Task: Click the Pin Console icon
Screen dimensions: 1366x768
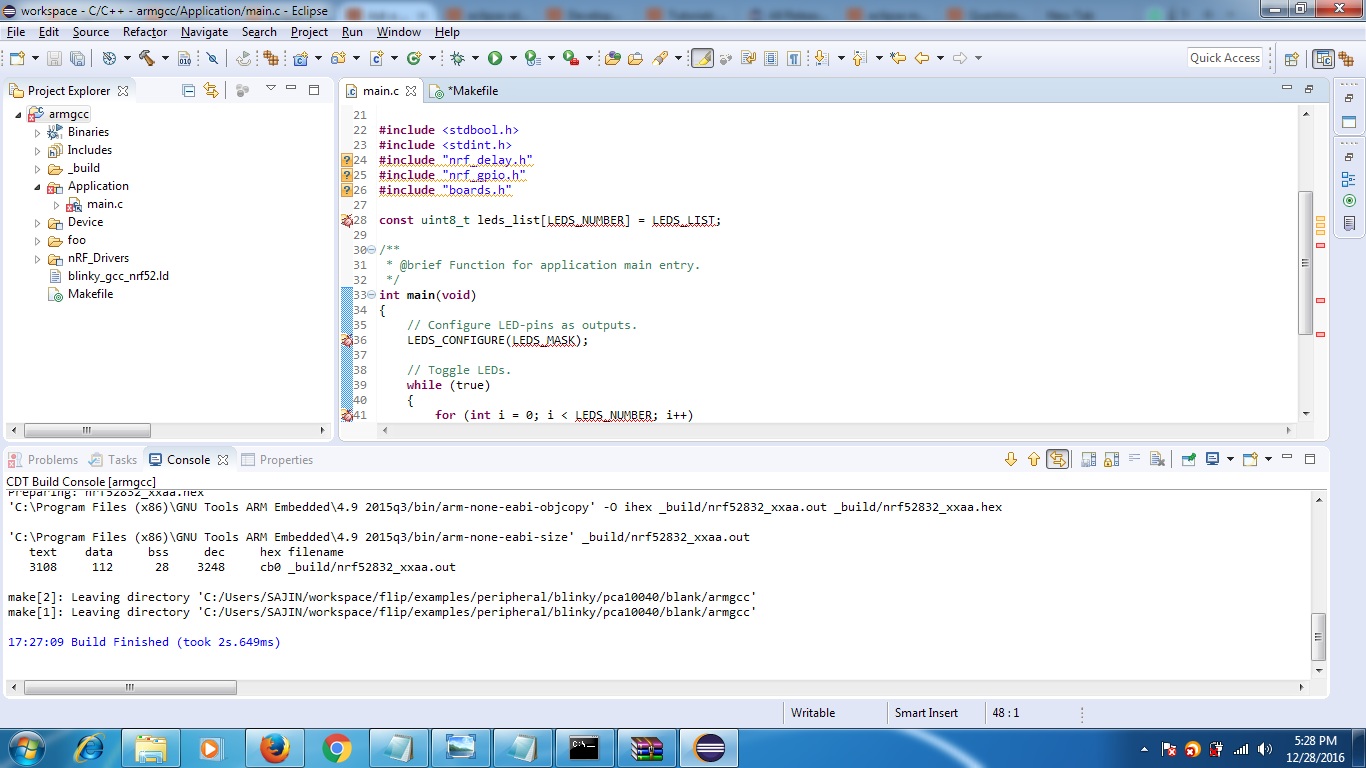Action: tap(1188, 459)
